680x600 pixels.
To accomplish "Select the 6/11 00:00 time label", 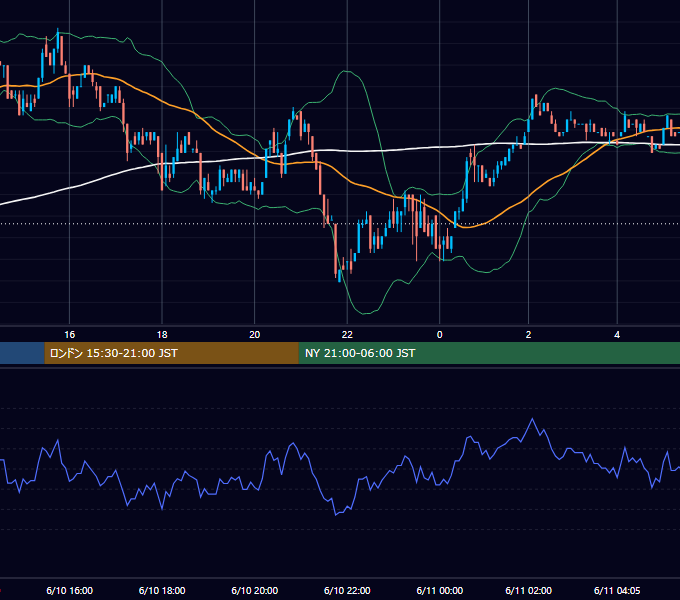I will point(440,590).
